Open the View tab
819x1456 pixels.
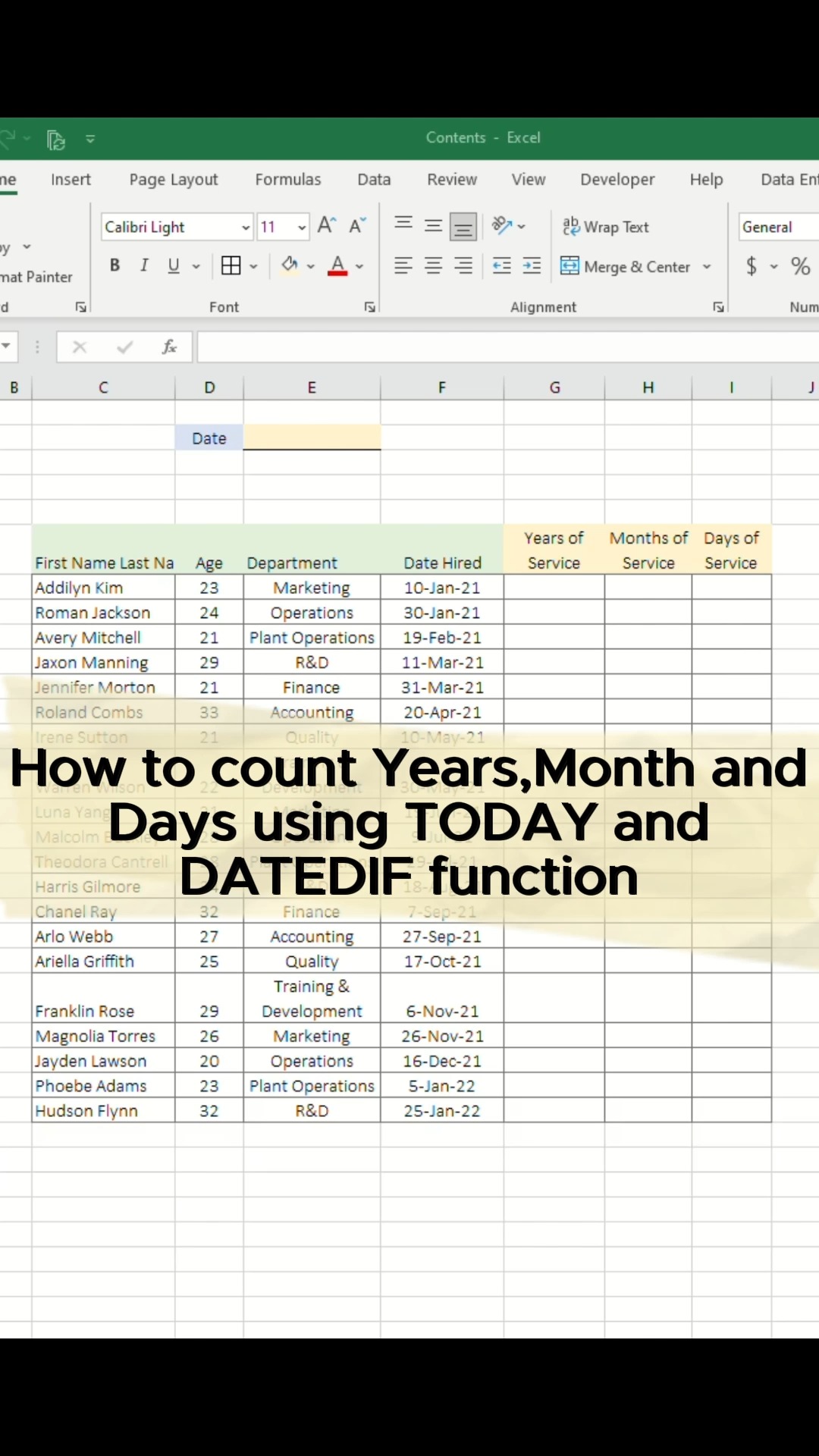(529, 180)
